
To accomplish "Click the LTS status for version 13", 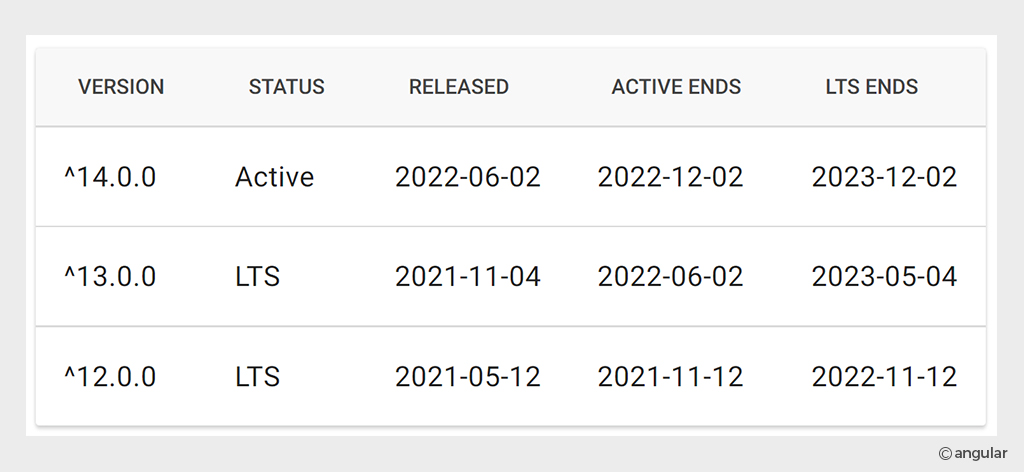I will (257, 277).
